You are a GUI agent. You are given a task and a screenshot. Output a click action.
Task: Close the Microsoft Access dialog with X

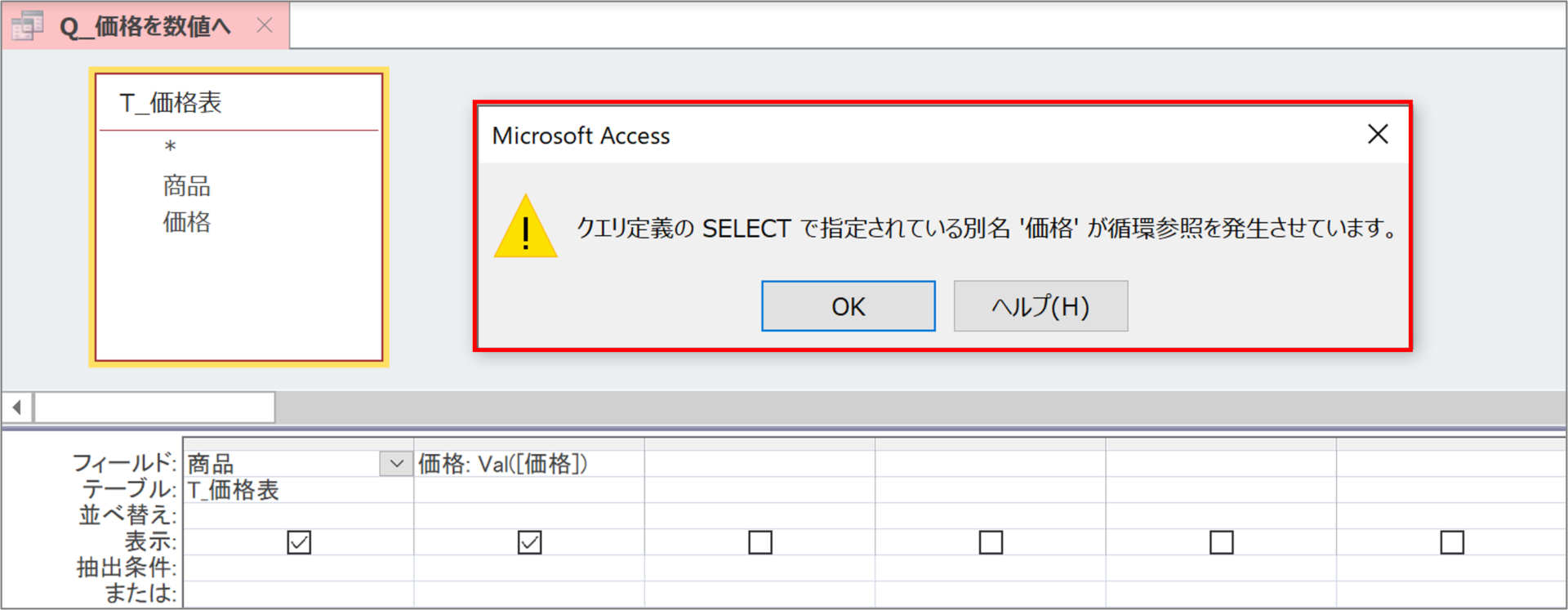(x=1378, y=134)
